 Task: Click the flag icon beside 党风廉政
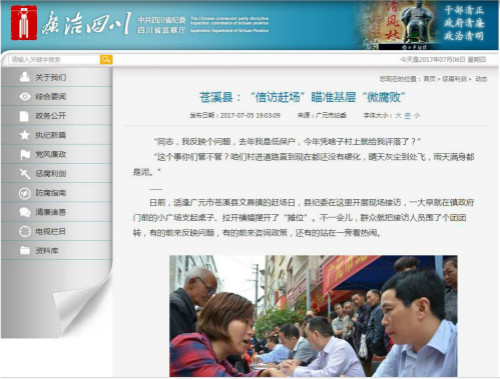pos(25,154)
